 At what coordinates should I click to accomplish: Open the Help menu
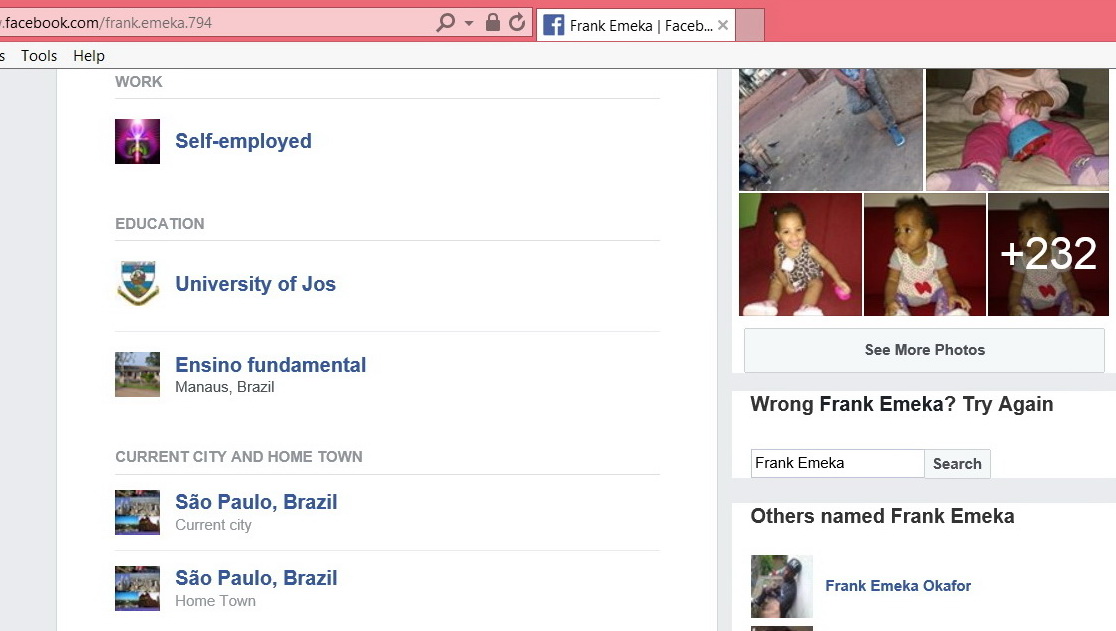tap(89, 56)
